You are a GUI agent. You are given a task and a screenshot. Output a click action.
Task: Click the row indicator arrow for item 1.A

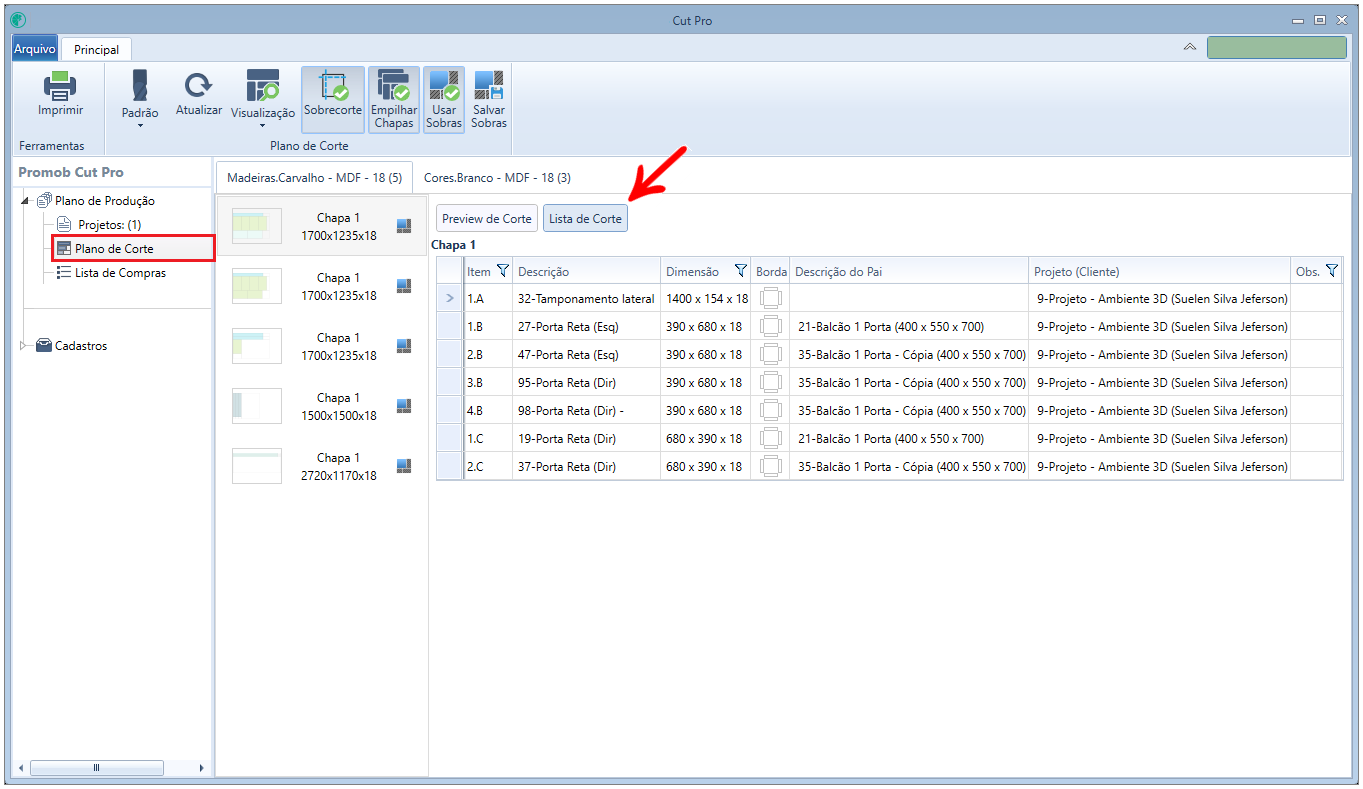(450, 298)
